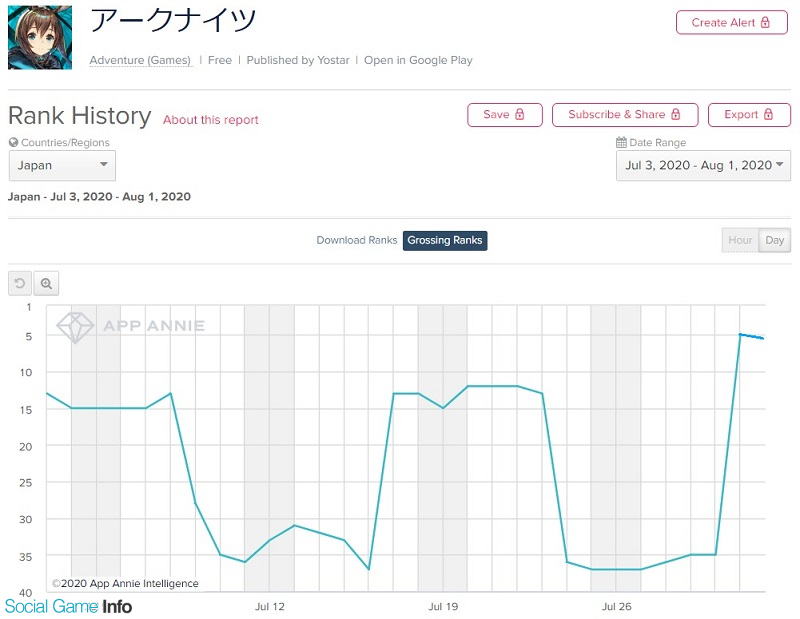Click the Jul 19 axis label
The image size is (800, 619).
[x=443, y=607]
